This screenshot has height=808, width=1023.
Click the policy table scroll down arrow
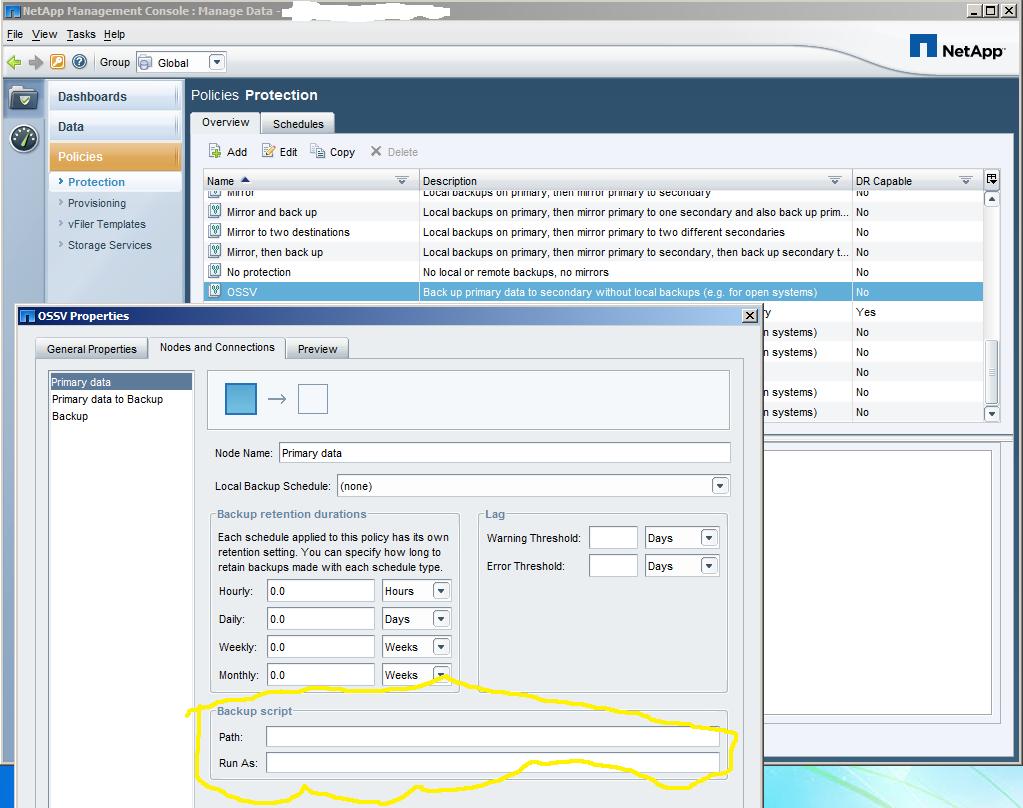(991, 413)
